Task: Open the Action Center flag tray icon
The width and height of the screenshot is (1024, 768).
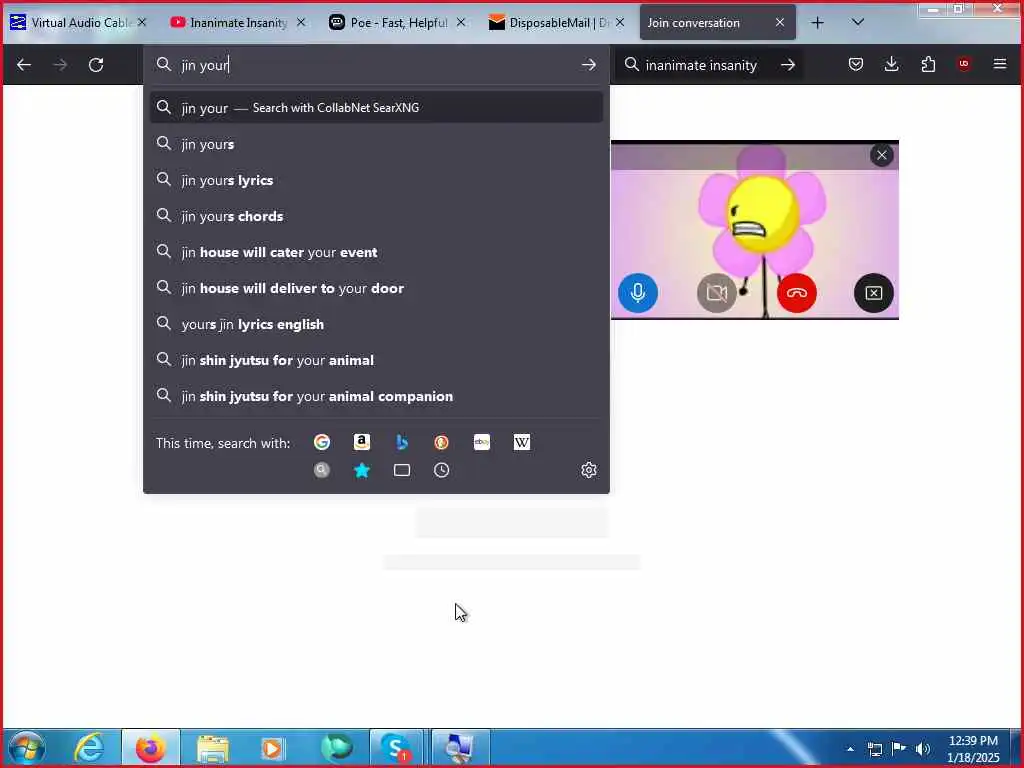Action: [899, 748]
